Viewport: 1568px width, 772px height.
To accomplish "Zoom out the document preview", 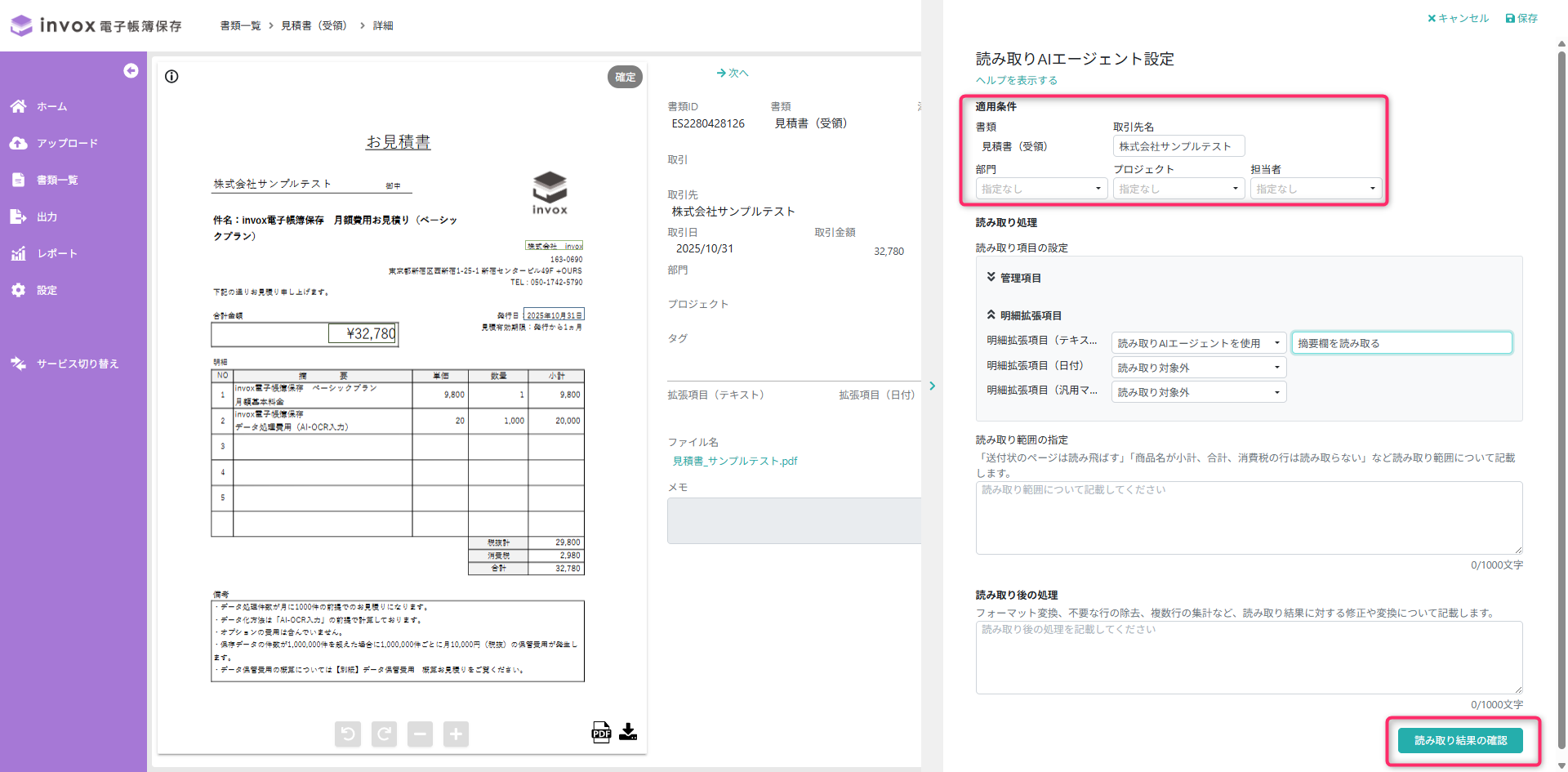I will (420, 734).
